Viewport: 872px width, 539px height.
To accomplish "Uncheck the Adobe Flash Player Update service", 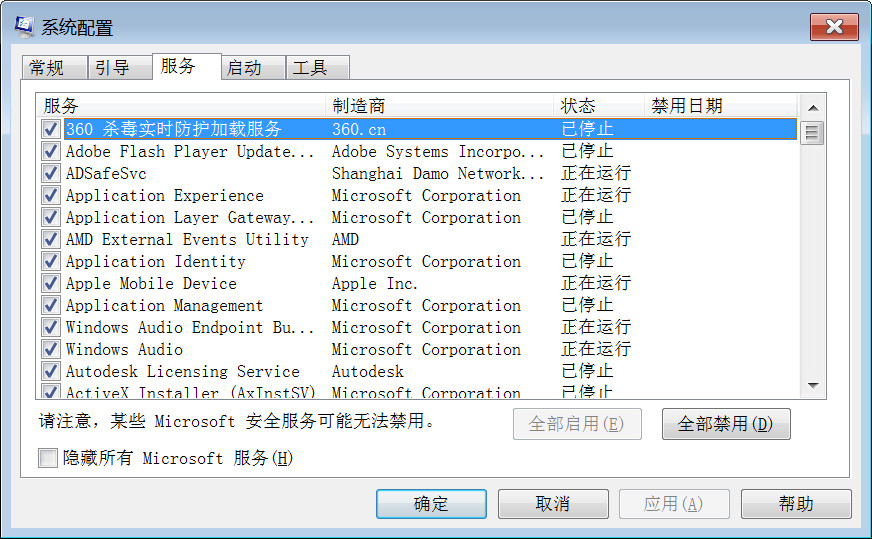I will tap(50, 152).
